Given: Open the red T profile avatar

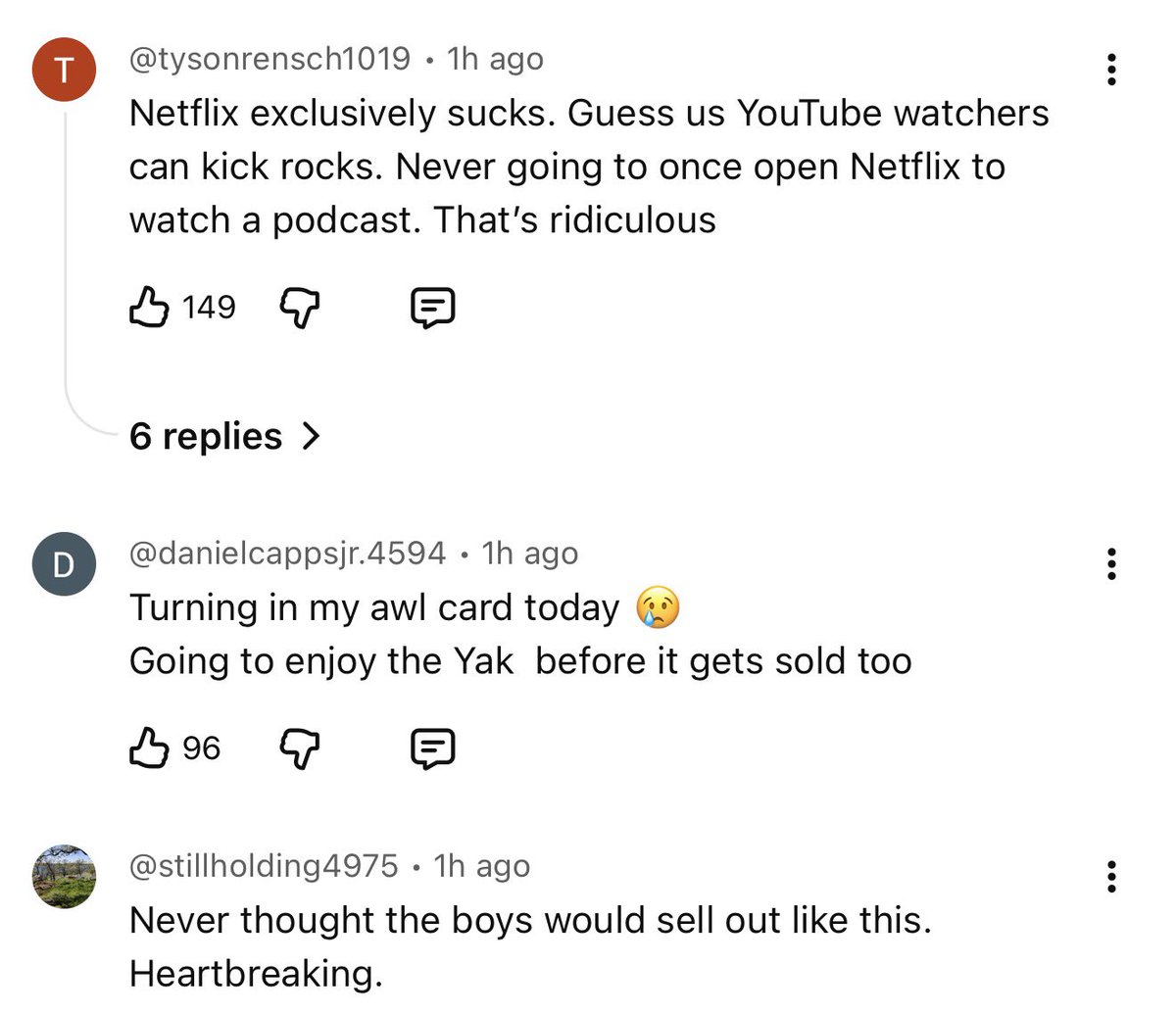Looking at the screenshot, I should tap(64, 71).
